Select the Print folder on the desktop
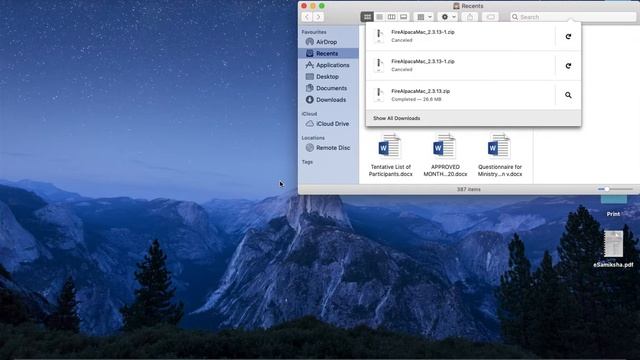640x360 pixels. pyautogui.click(x=613, y=205)
